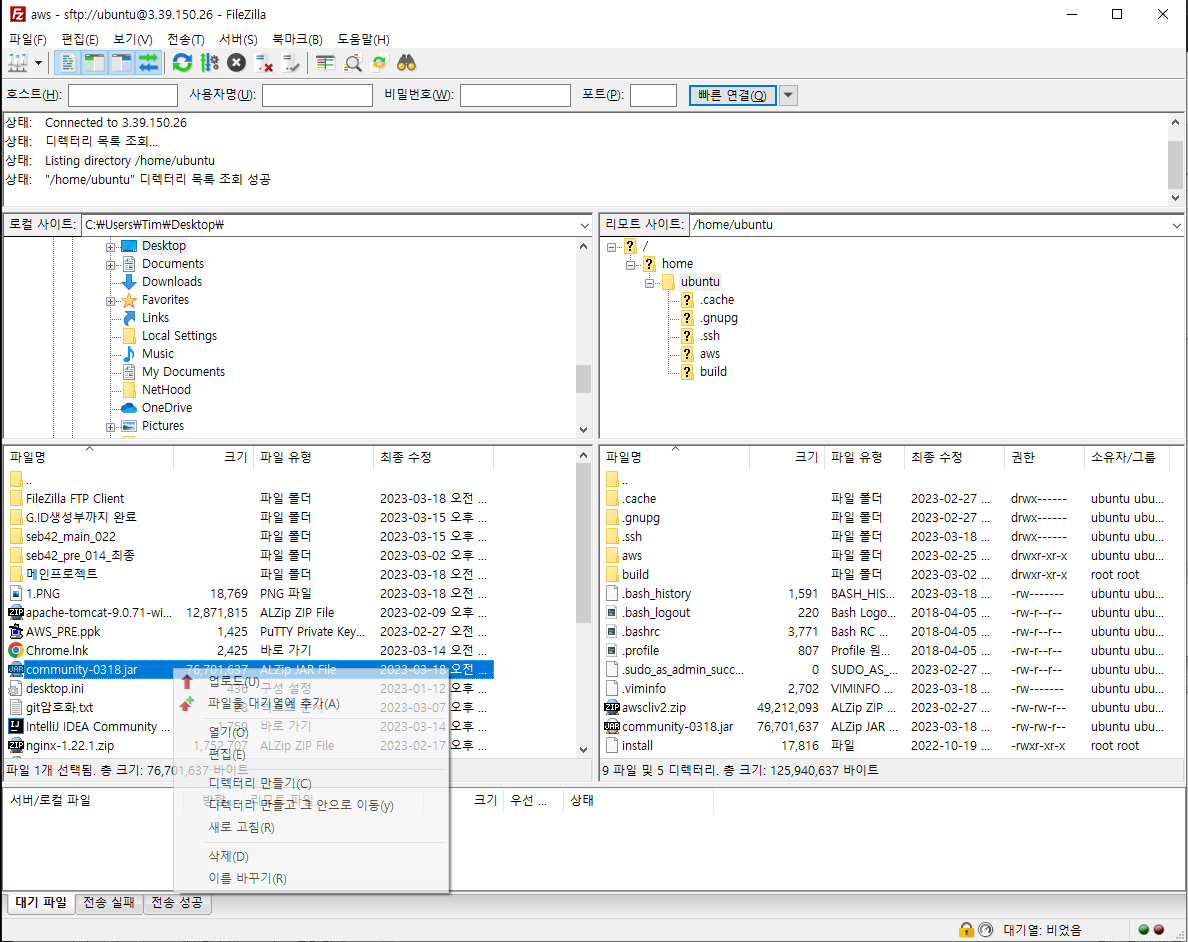The image size is (1188, 942).
Task: Open the 전송(T) menu
Action: (186, 39)
